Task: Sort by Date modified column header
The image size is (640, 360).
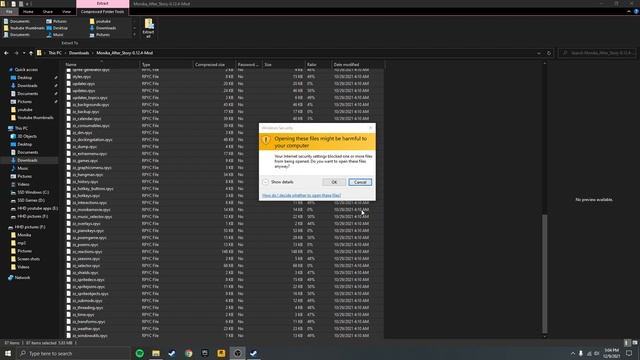Action: tap(358, 64)
